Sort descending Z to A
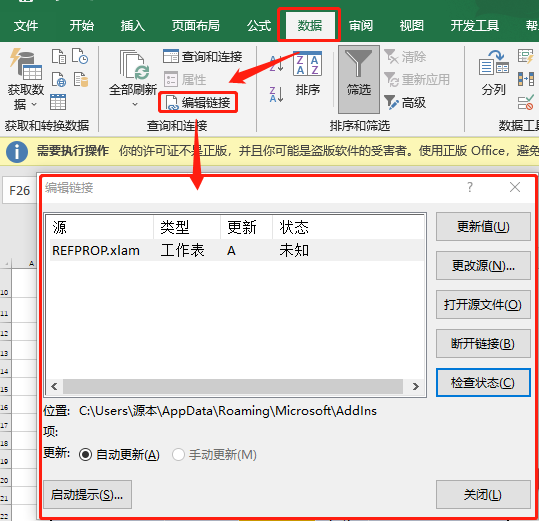539x521 pixels. [x=276, y=95]
